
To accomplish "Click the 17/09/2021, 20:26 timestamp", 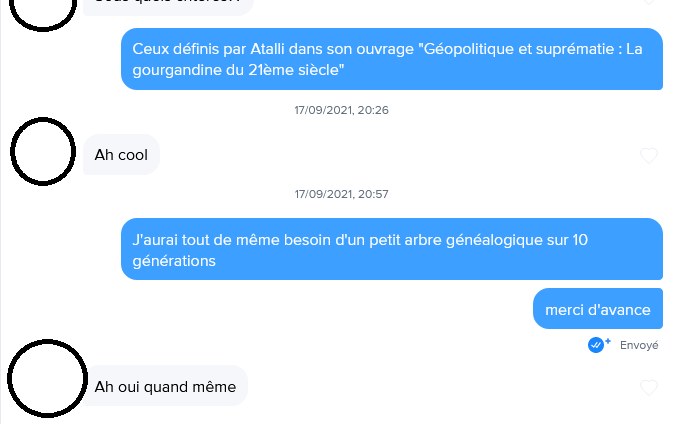I will point(341,110).
